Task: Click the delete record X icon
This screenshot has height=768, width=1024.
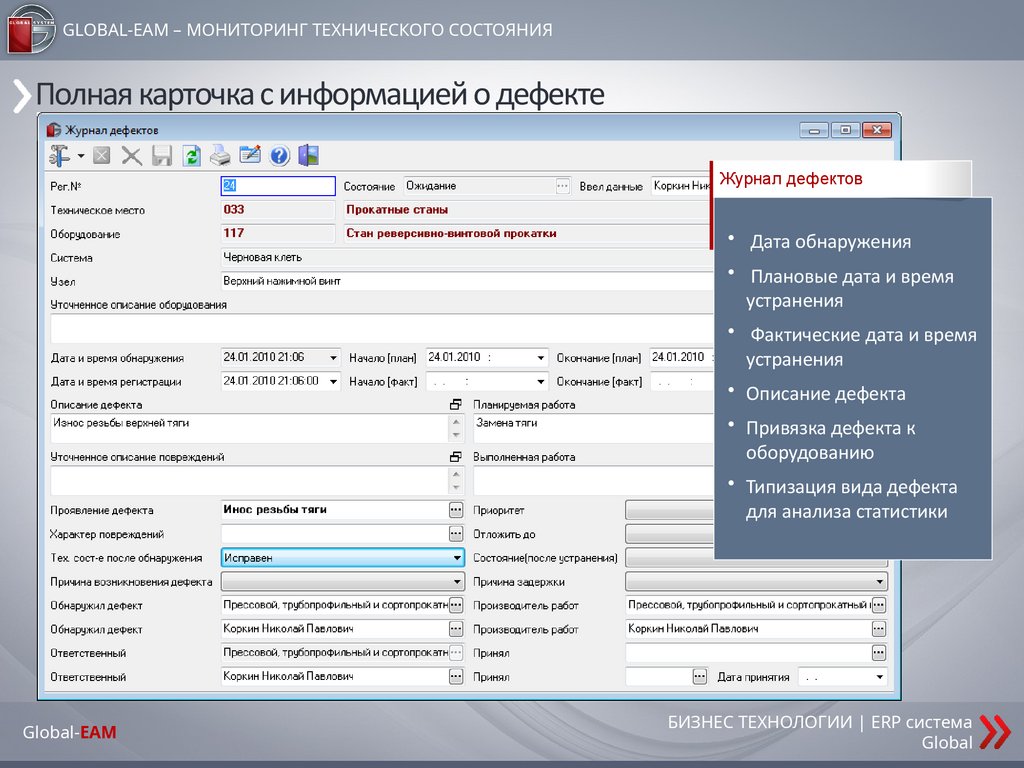Action: tap(131, 156)
